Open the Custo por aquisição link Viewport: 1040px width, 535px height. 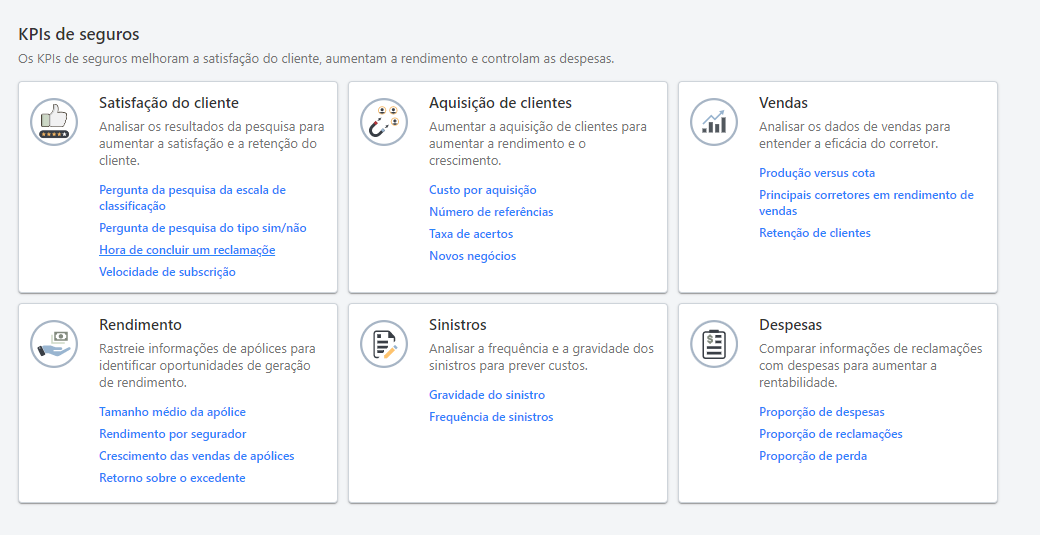tap(482, 190)
